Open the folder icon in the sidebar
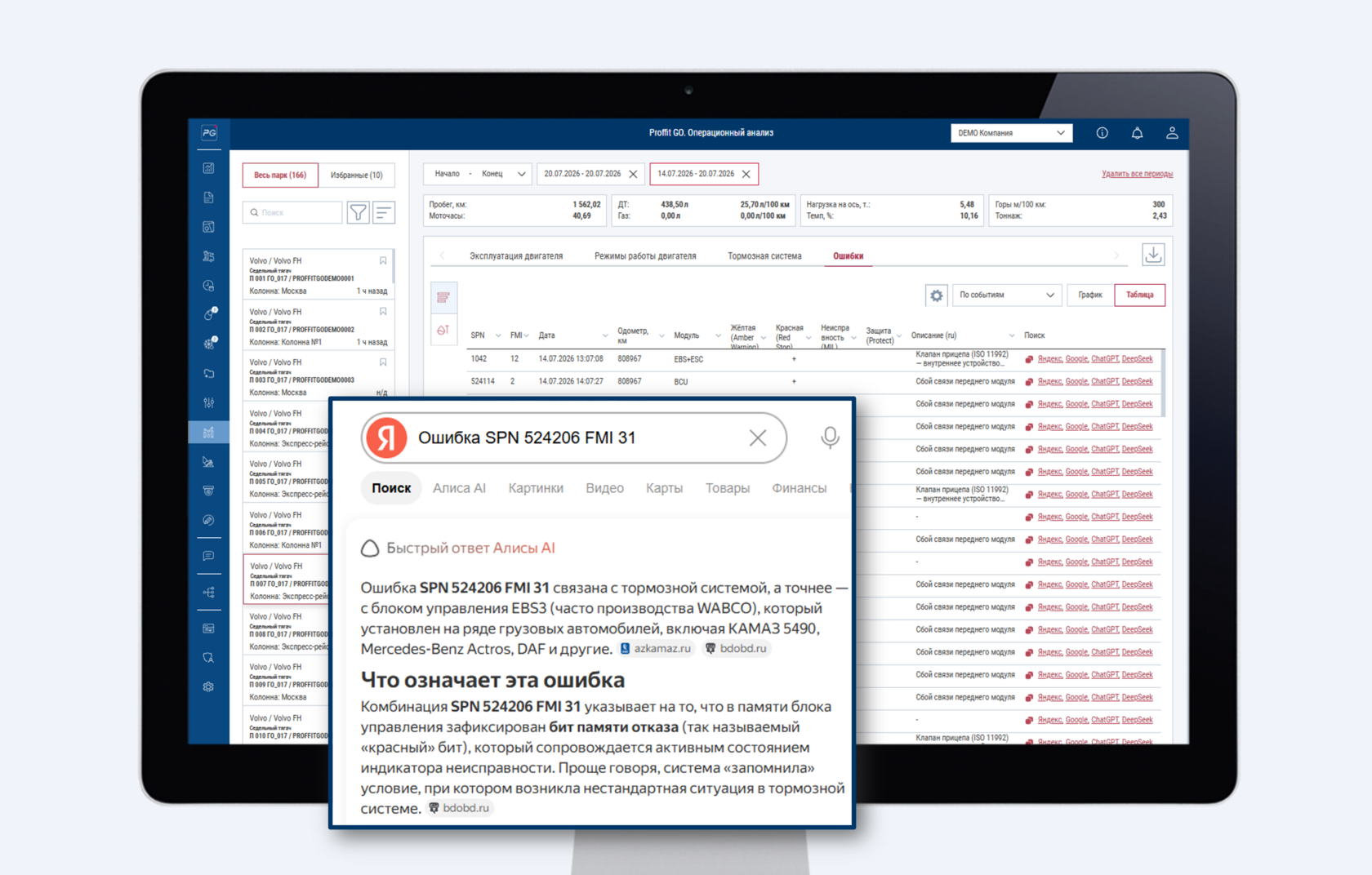1372x875 pixels. coord(209,374)
